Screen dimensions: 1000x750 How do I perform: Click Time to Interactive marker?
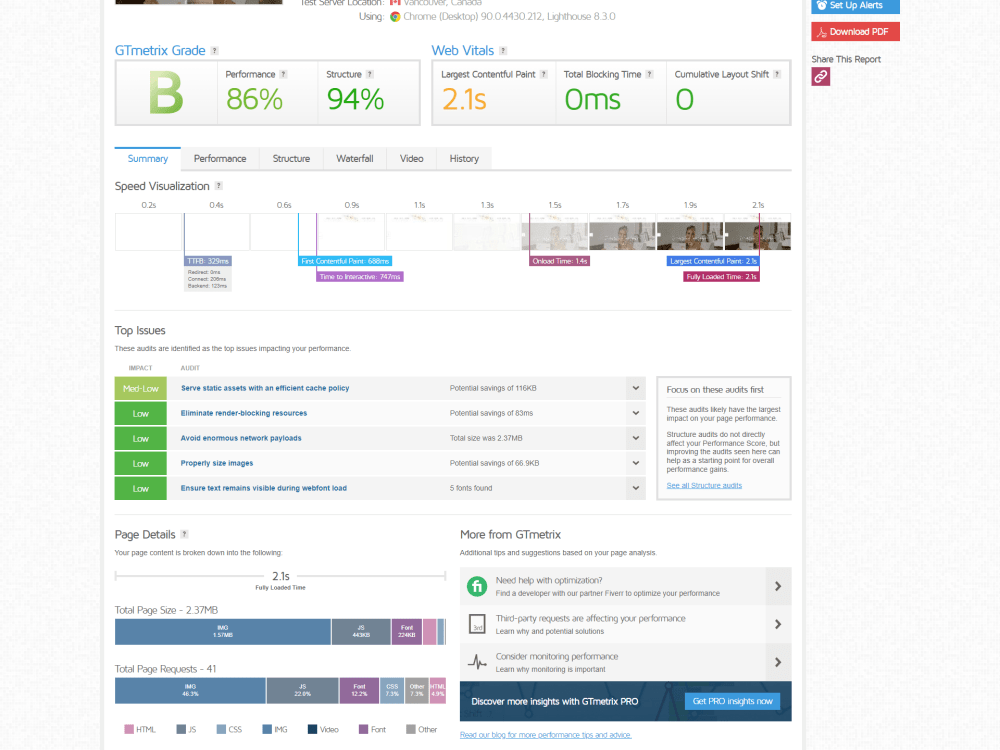coord(360,277)
